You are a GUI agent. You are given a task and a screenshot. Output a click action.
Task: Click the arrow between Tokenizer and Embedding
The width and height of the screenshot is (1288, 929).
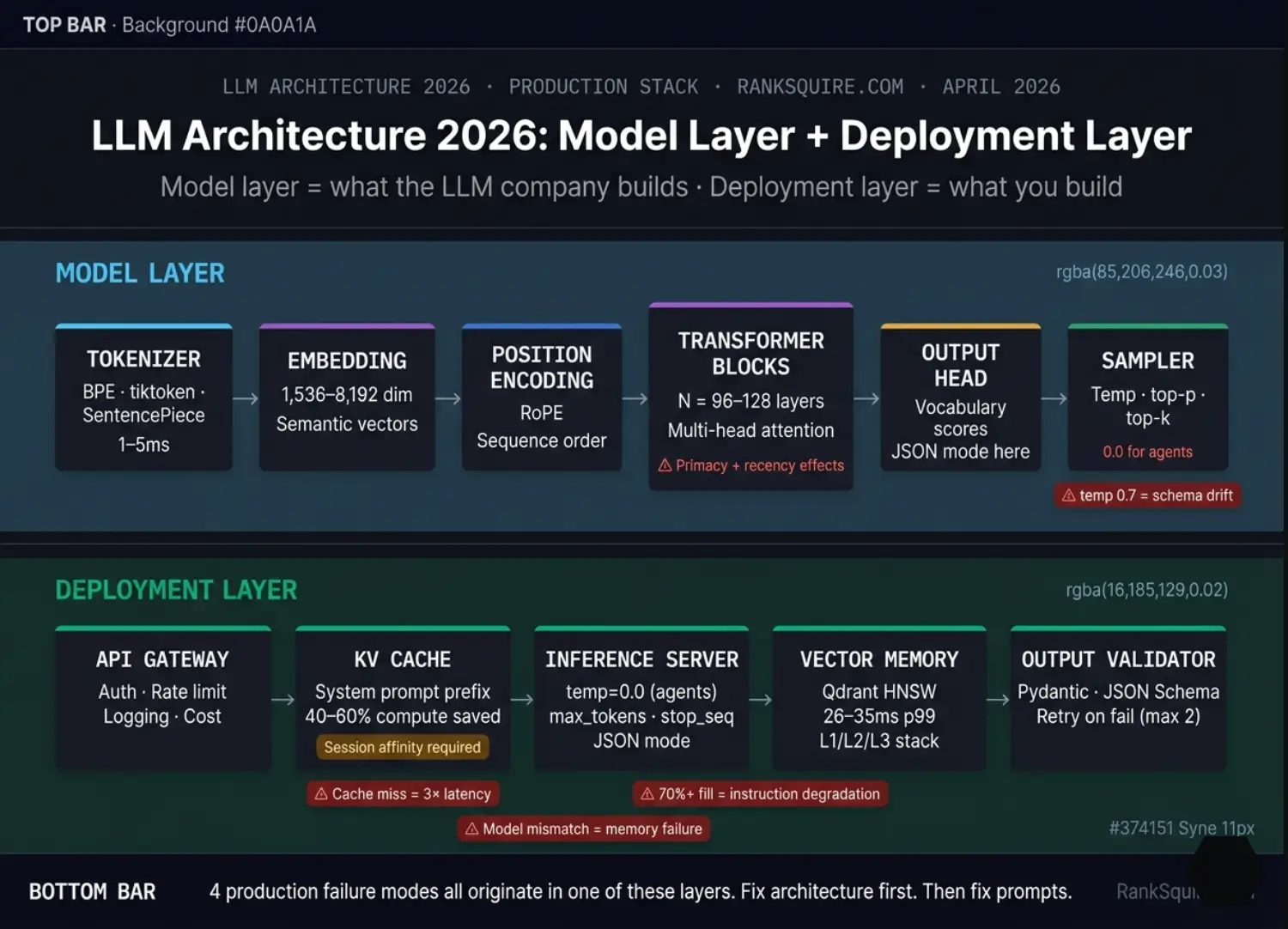[x=246, y=398]
